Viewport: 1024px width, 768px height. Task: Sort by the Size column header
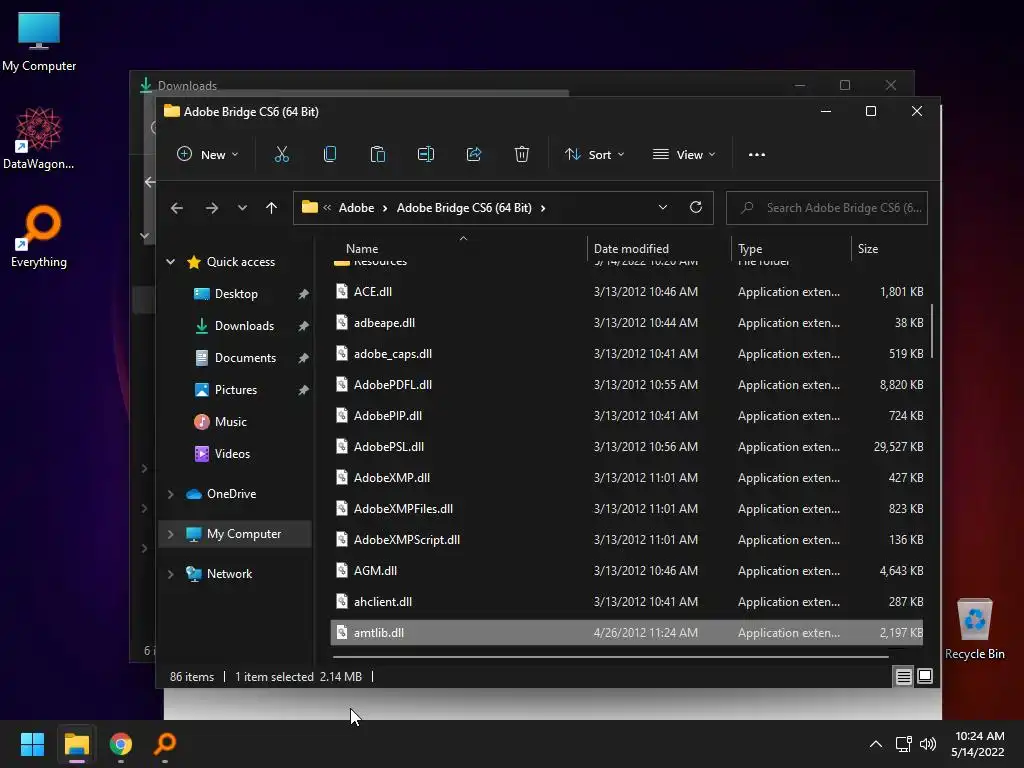pyautogui.click(x=867, y=249)
